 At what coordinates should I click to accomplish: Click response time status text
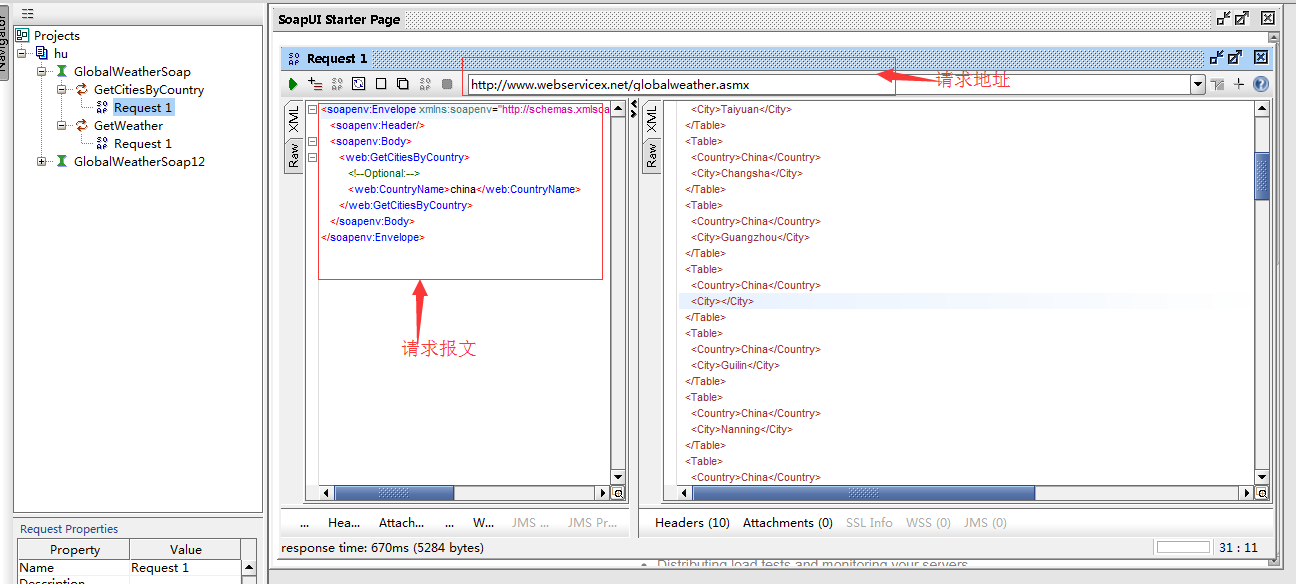(382, 547)
